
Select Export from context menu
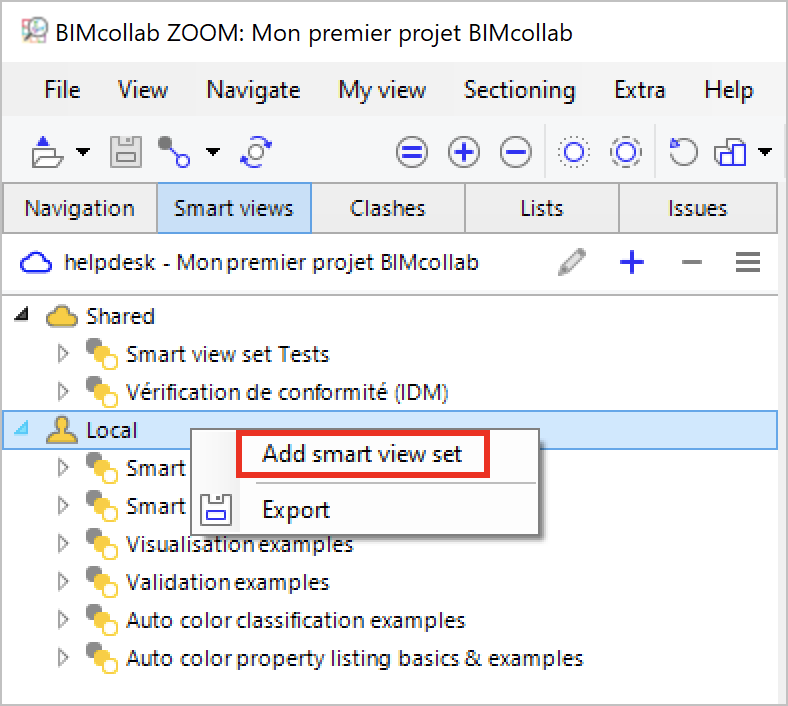296,510
